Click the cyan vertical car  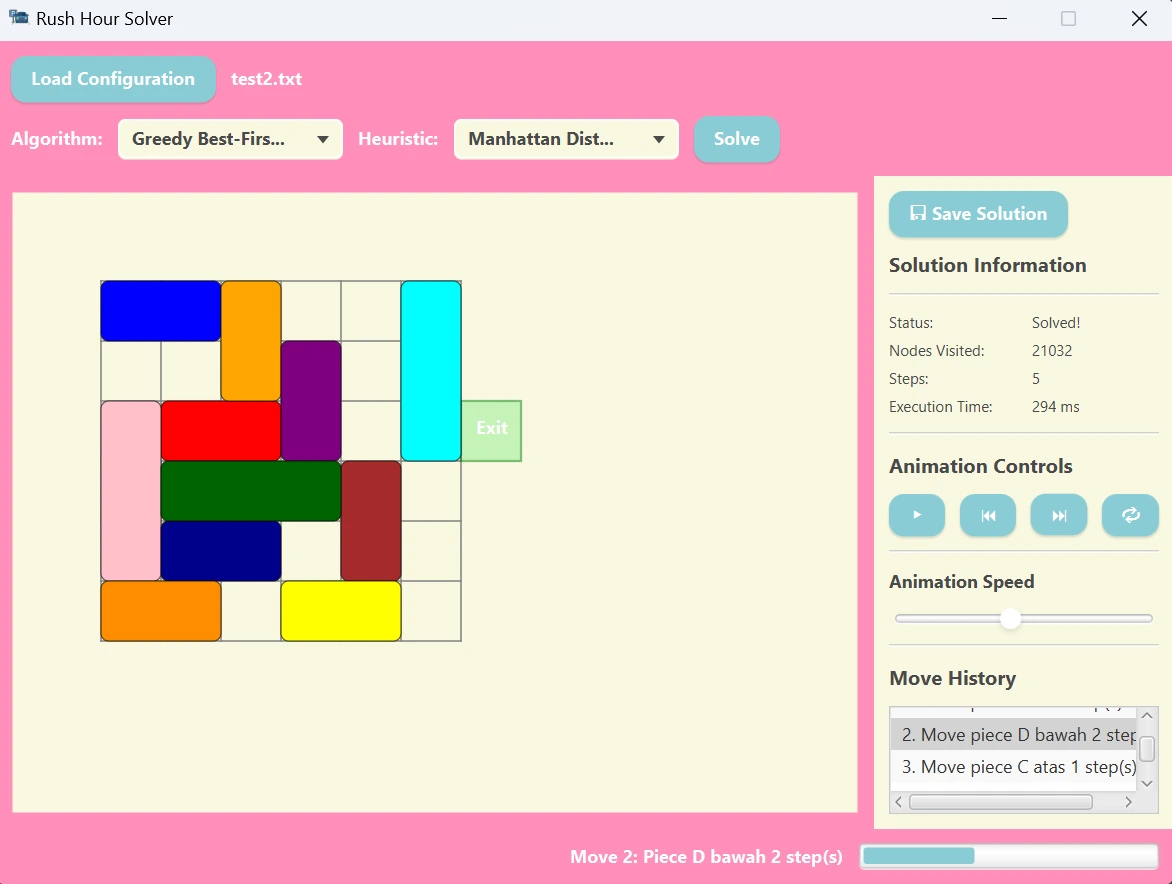coord(430,370)
